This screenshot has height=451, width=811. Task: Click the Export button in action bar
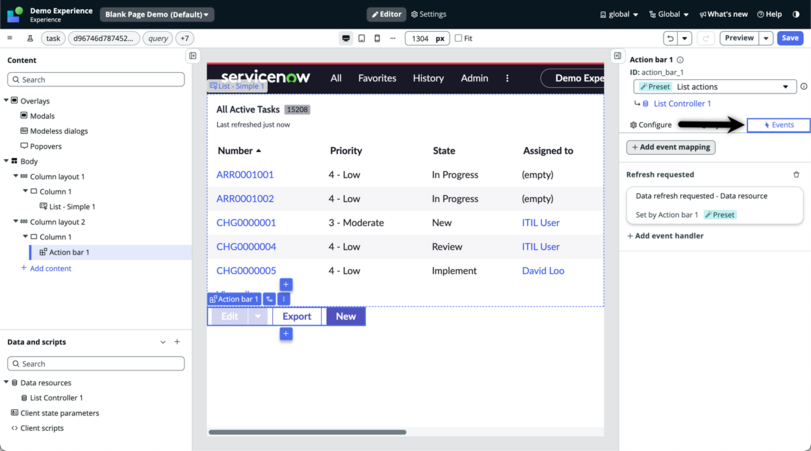click(x=297, y=317)
